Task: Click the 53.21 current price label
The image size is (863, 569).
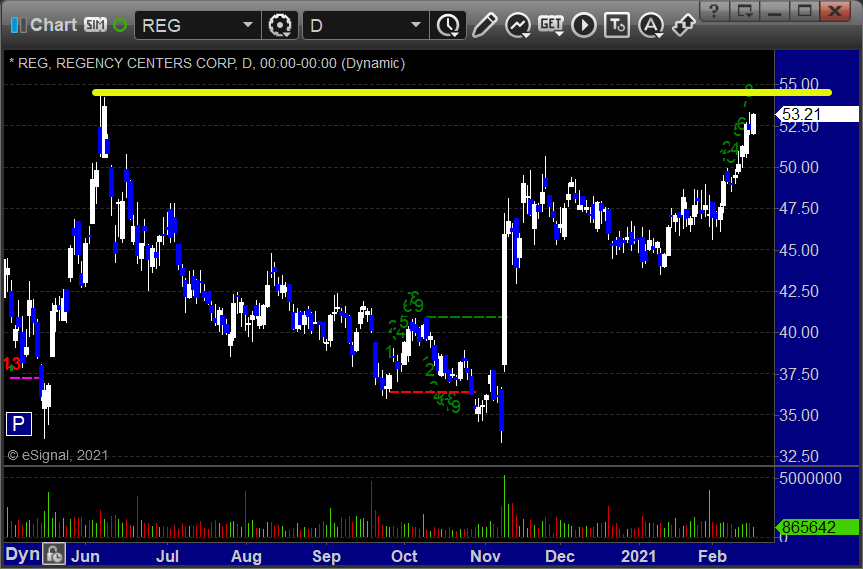Action: 818,114
